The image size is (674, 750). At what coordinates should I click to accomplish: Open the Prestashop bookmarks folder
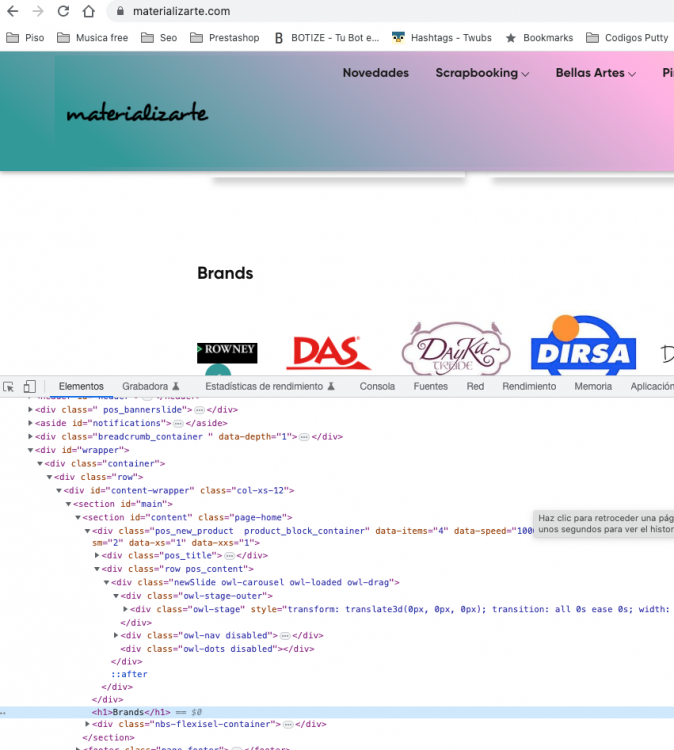click(x=224, y=38)
